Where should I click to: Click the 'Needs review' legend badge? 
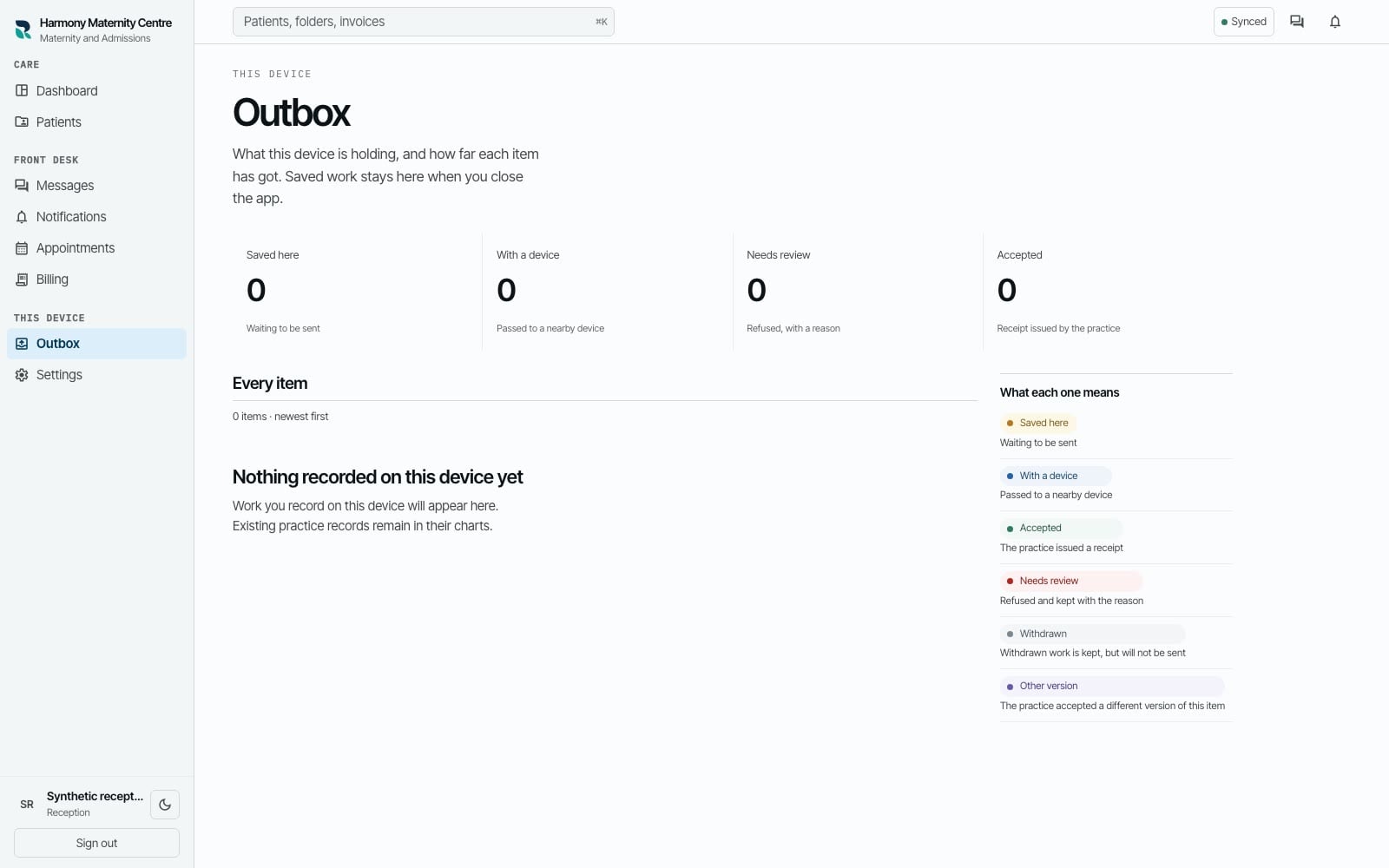click(x=1071, y=581)
